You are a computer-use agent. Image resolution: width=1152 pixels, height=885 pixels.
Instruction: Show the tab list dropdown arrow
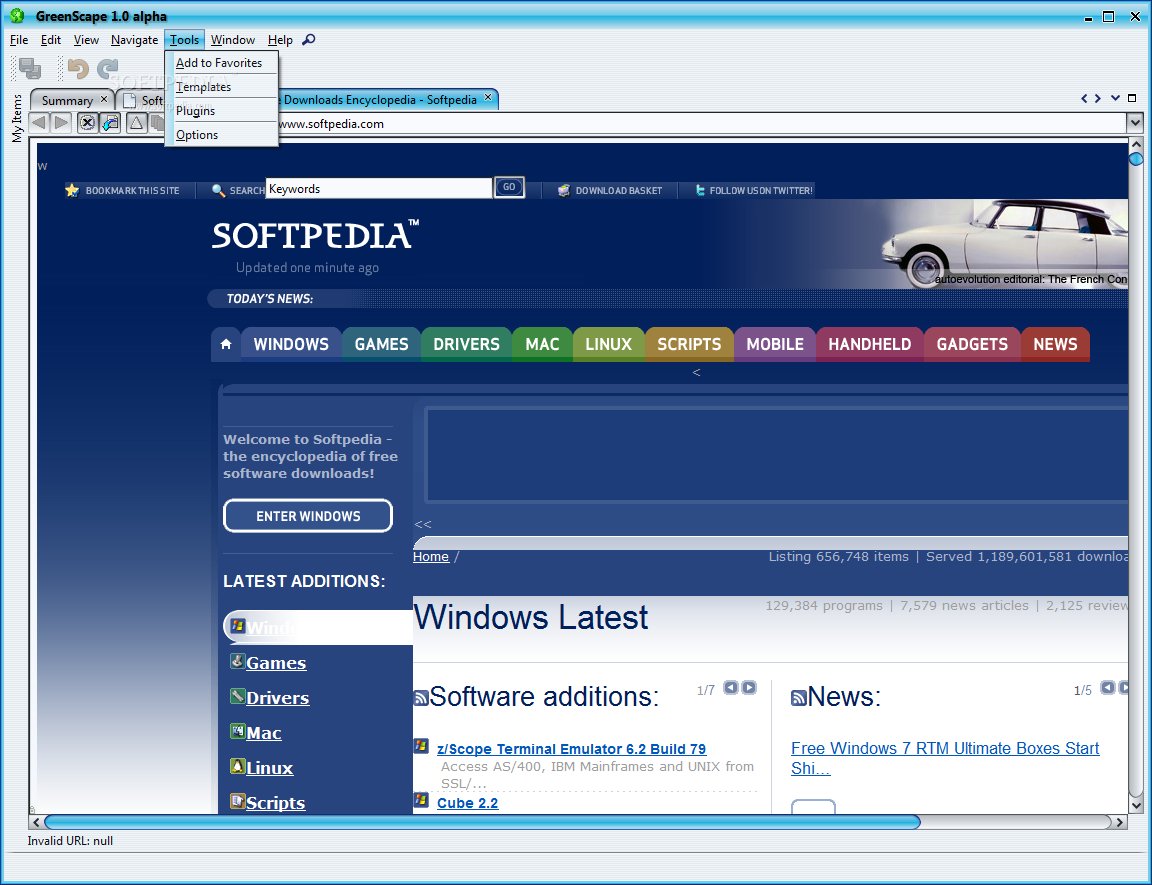click(1115, 98)
